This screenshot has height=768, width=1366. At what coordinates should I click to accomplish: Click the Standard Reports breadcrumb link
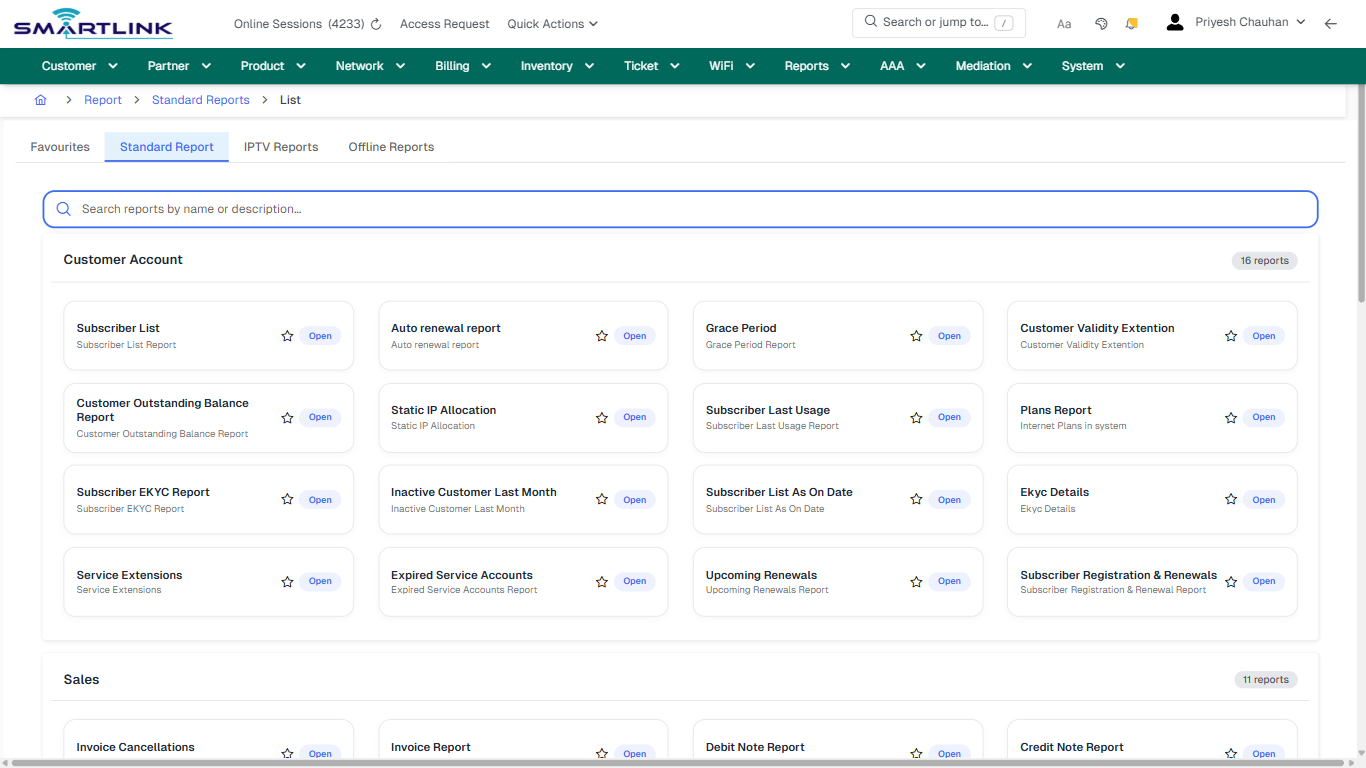click(x=201, y=99)
